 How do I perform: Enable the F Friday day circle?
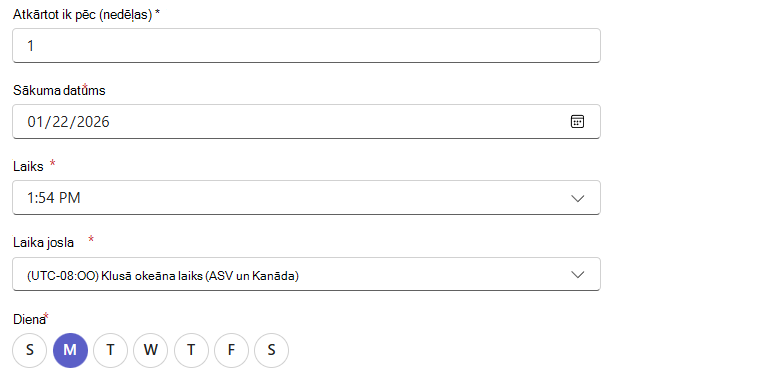click(231, 351)
